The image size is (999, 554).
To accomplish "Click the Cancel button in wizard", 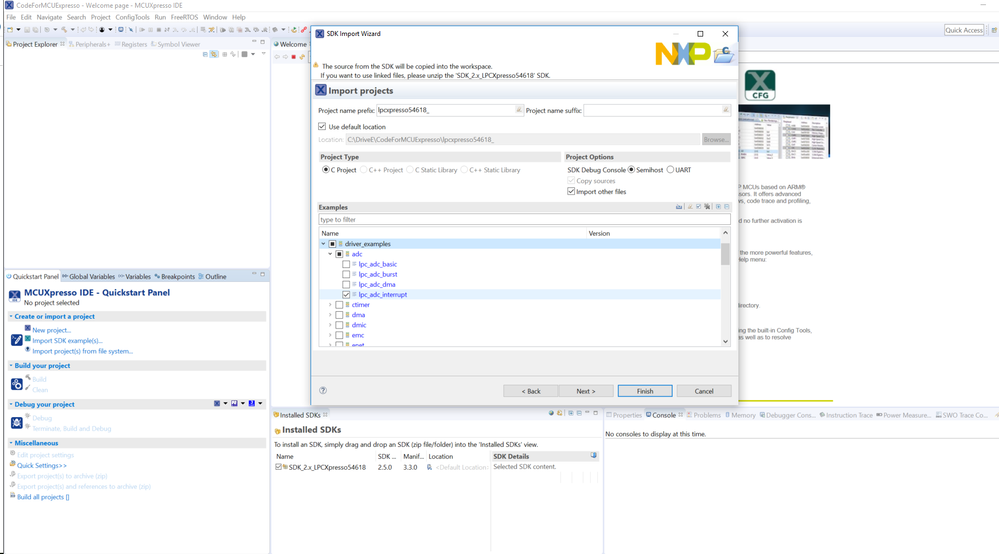I will click(704, 391).
